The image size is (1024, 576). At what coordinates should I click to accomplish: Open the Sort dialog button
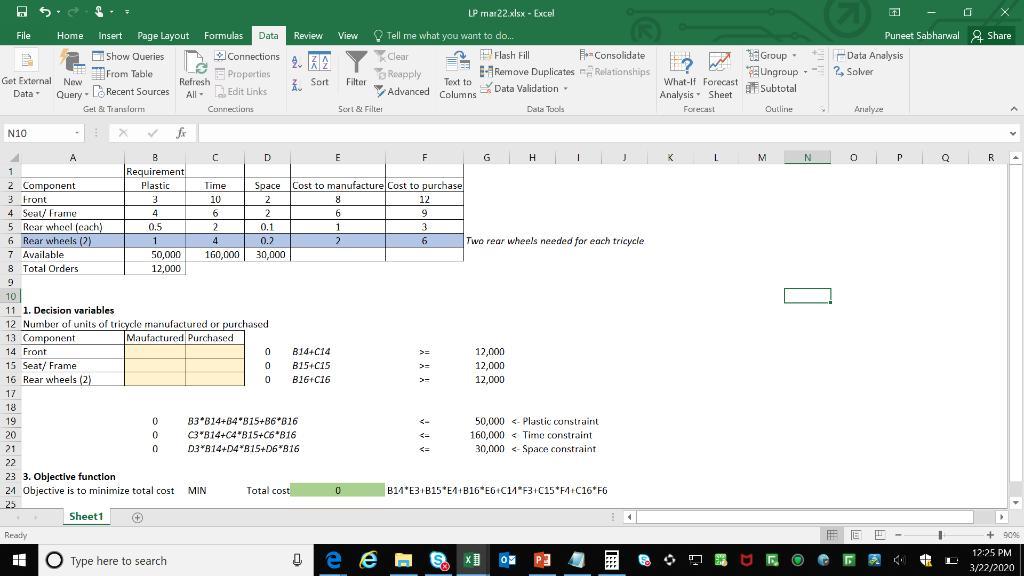point(319,70)
